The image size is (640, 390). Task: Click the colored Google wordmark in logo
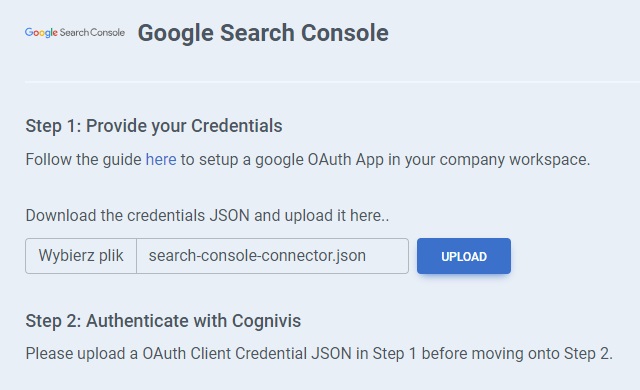point(41,33)
